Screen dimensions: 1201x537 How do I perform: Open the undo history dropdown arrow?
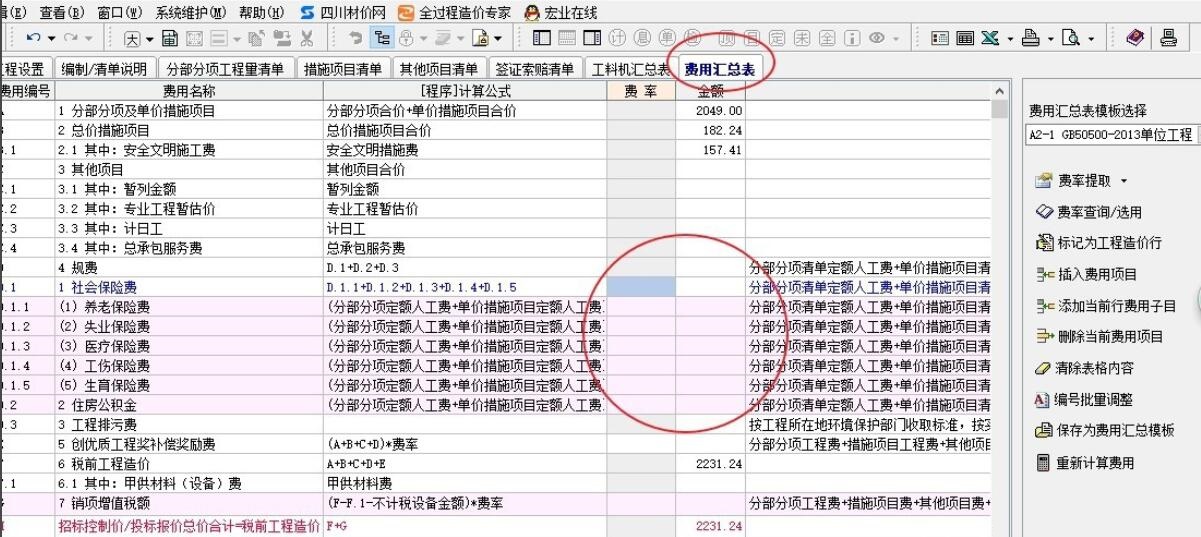[x=51, y=39]
